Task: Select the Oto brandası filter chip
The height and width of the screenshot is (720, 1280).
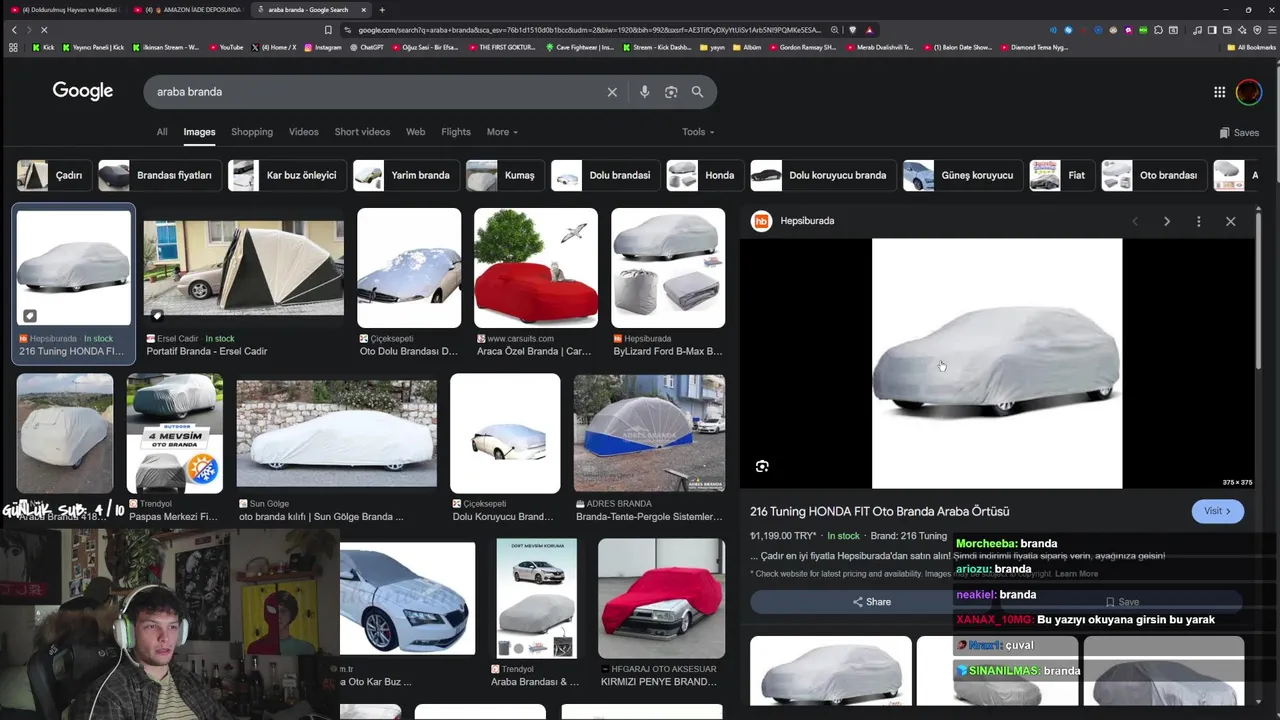Action: (x=1153, y=175)
